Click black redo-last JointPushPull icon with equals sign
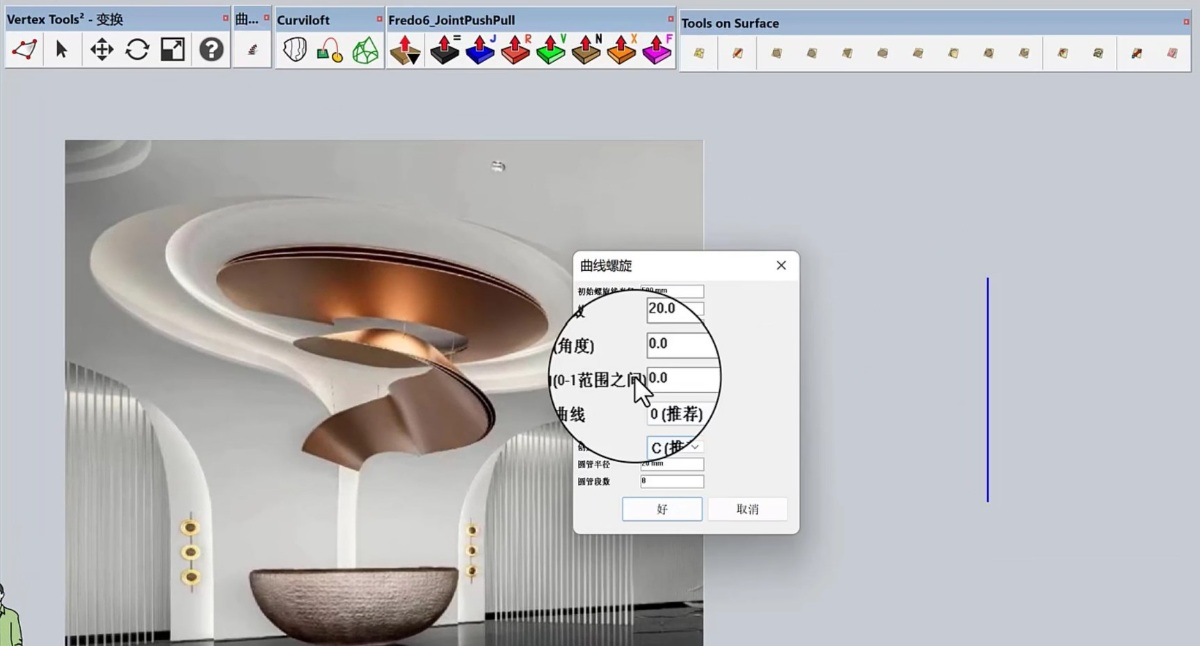Viewport: 1200px width, 646px height. 445,49
